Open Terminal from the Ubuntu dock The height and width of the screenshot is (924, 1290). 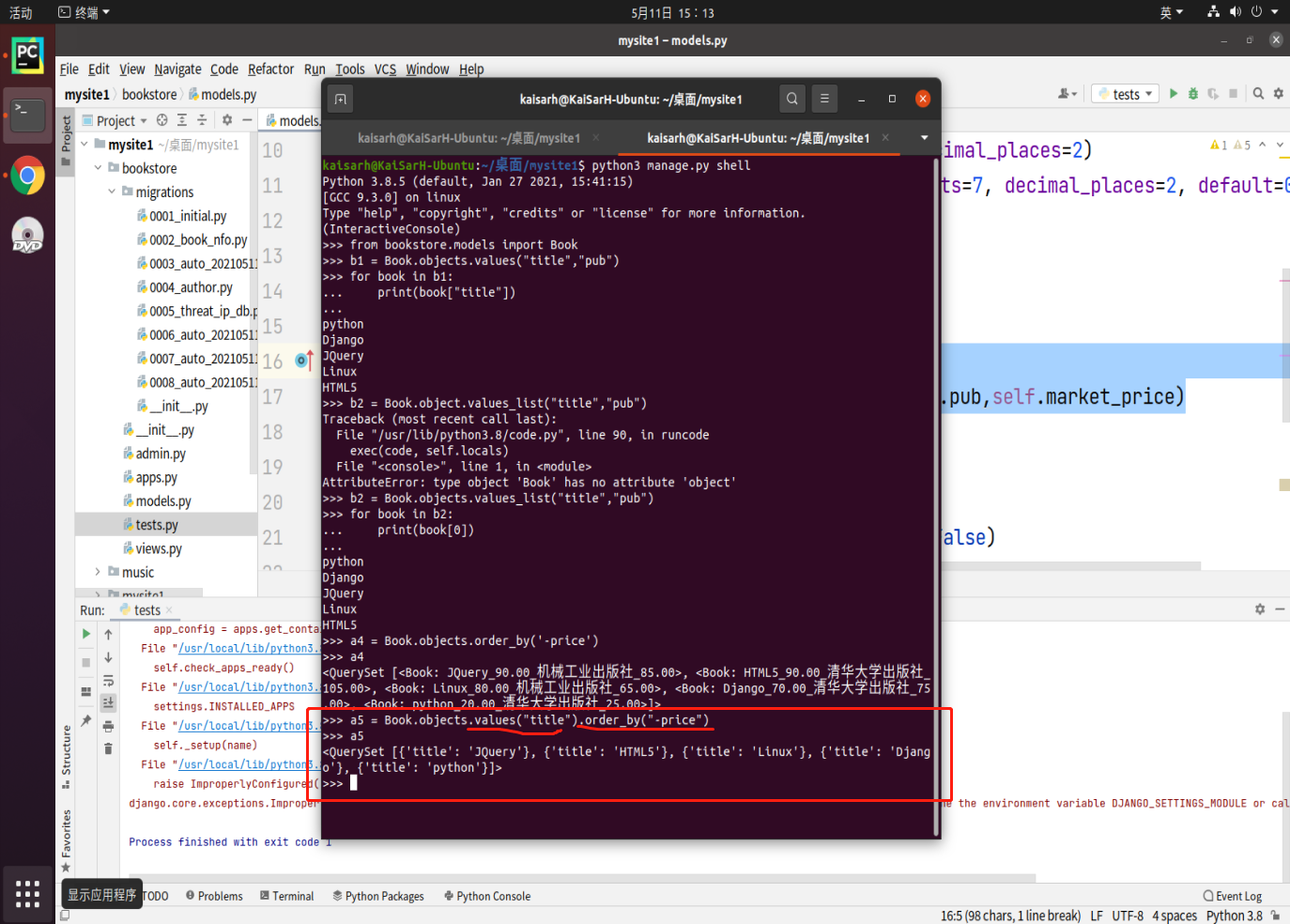coord(27,115)
